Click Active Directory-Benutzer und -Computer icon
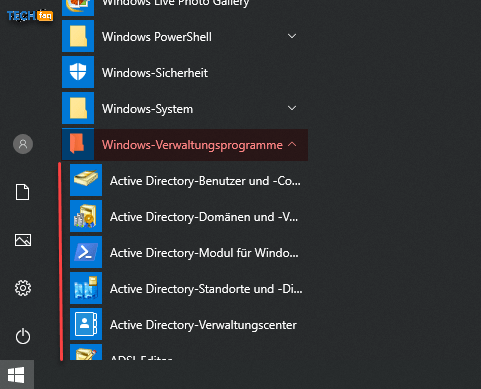Image resolution: width=481 pixels, height=389 pixels. pyautogui.click(x=86, y=180)
